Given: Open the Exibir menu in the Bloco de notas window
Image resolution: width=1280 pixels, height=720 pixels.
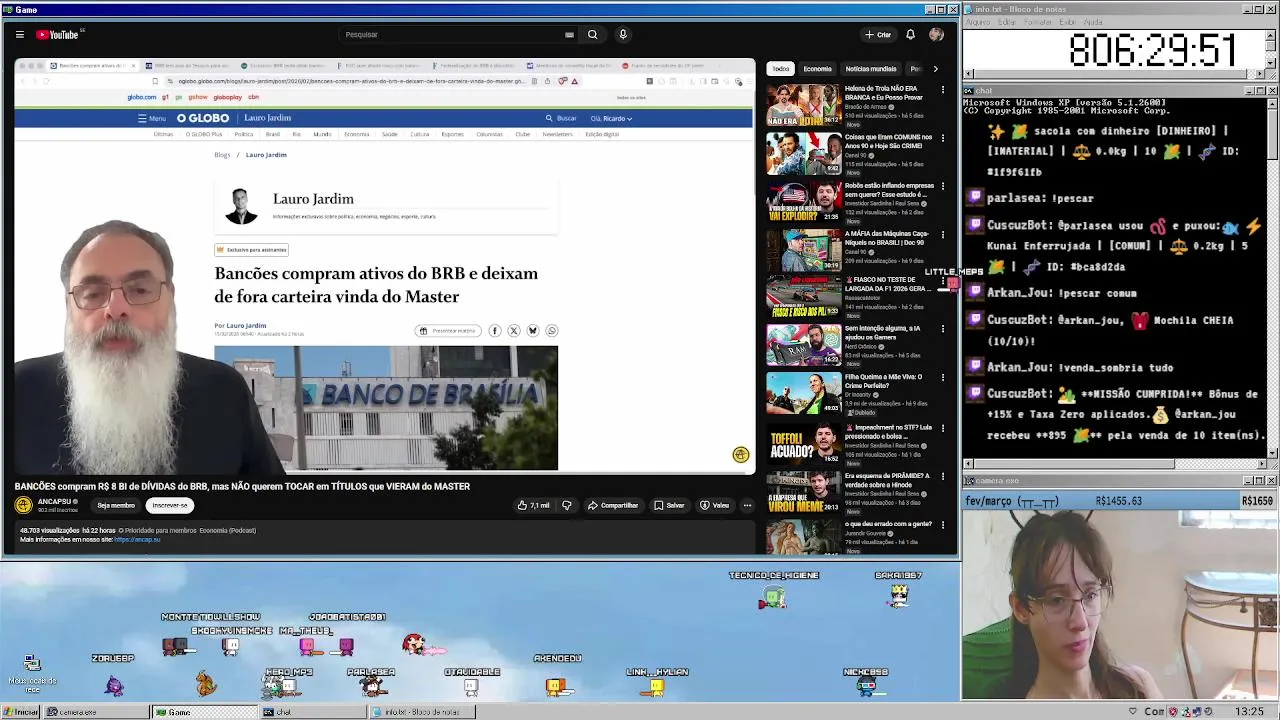Looking at the screenshot, I should click(x=1067, y=22).
